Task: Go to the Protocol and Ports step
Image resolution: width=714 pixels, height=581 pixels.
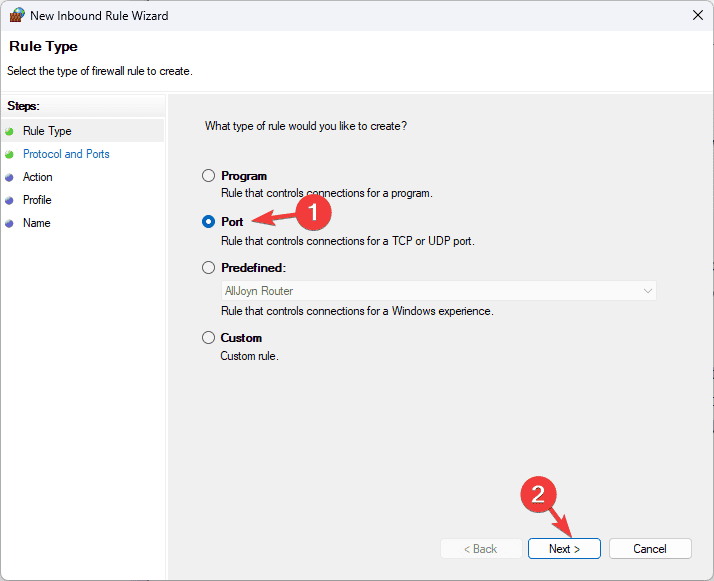Action: point(66,154)
